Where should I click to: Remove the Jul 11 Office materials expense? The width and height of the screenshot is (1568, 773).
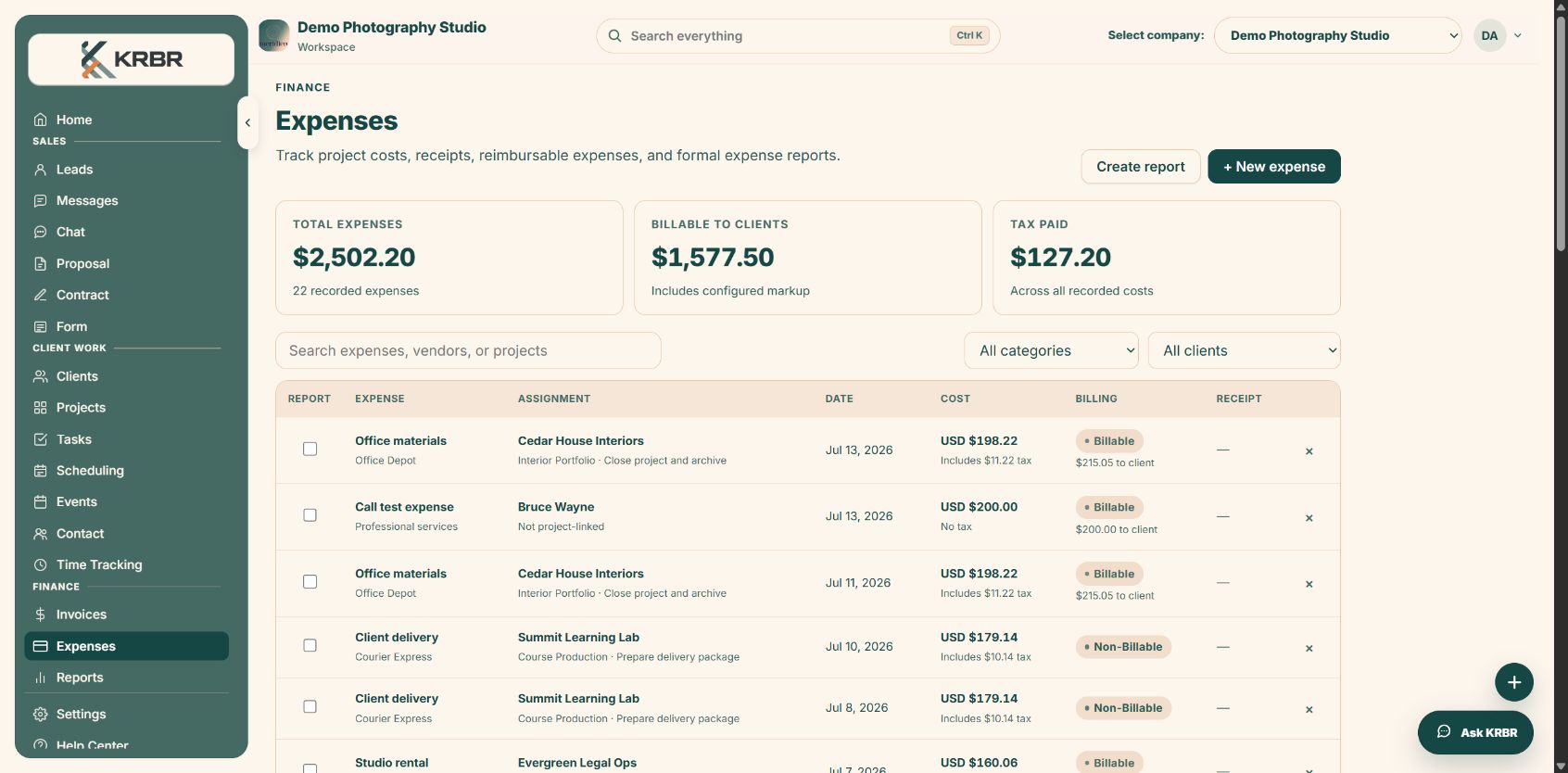(x=1309, y=584)
